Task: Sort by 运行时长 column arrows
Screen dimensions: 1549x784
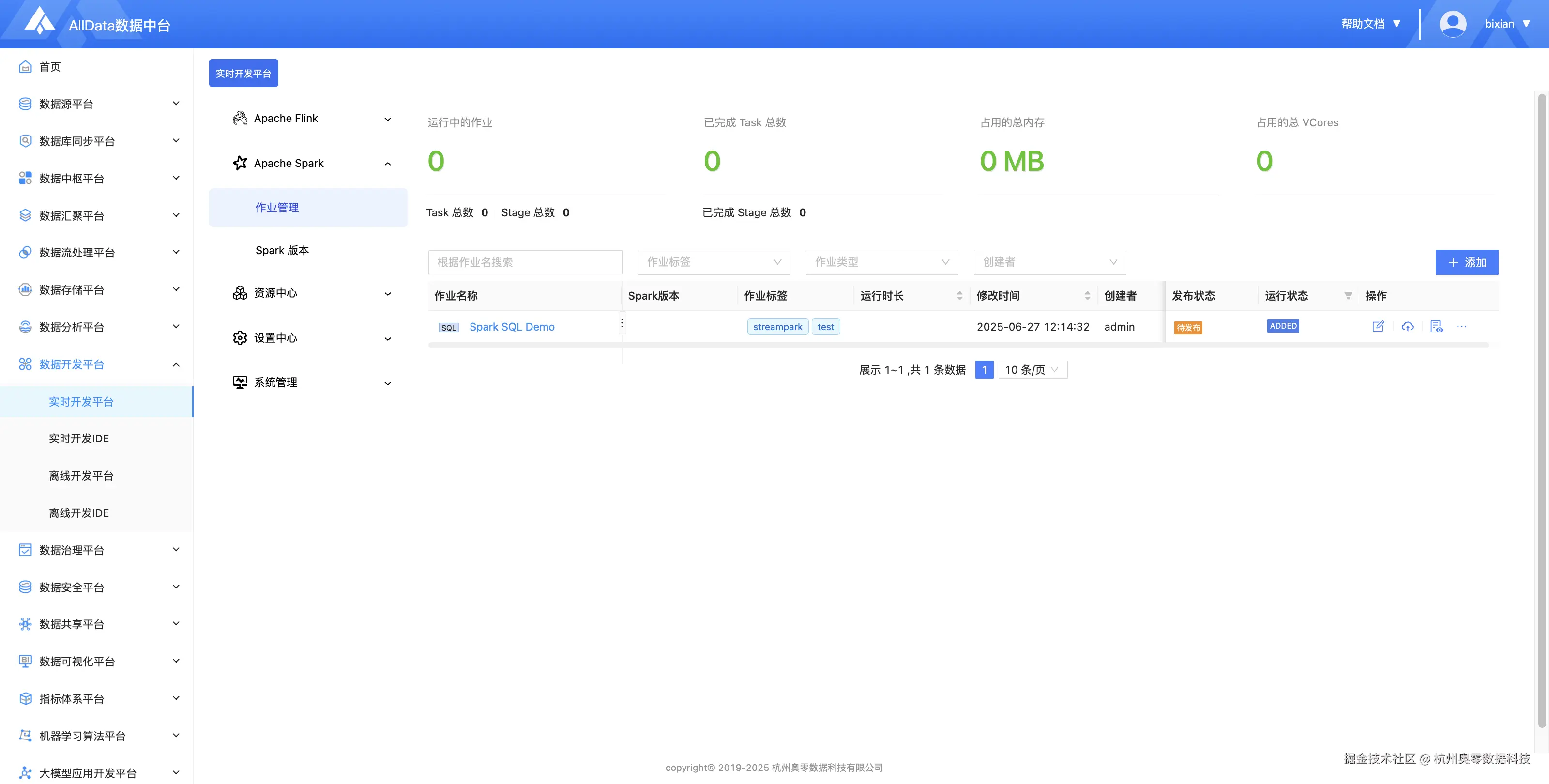Action: click(959, 295)
